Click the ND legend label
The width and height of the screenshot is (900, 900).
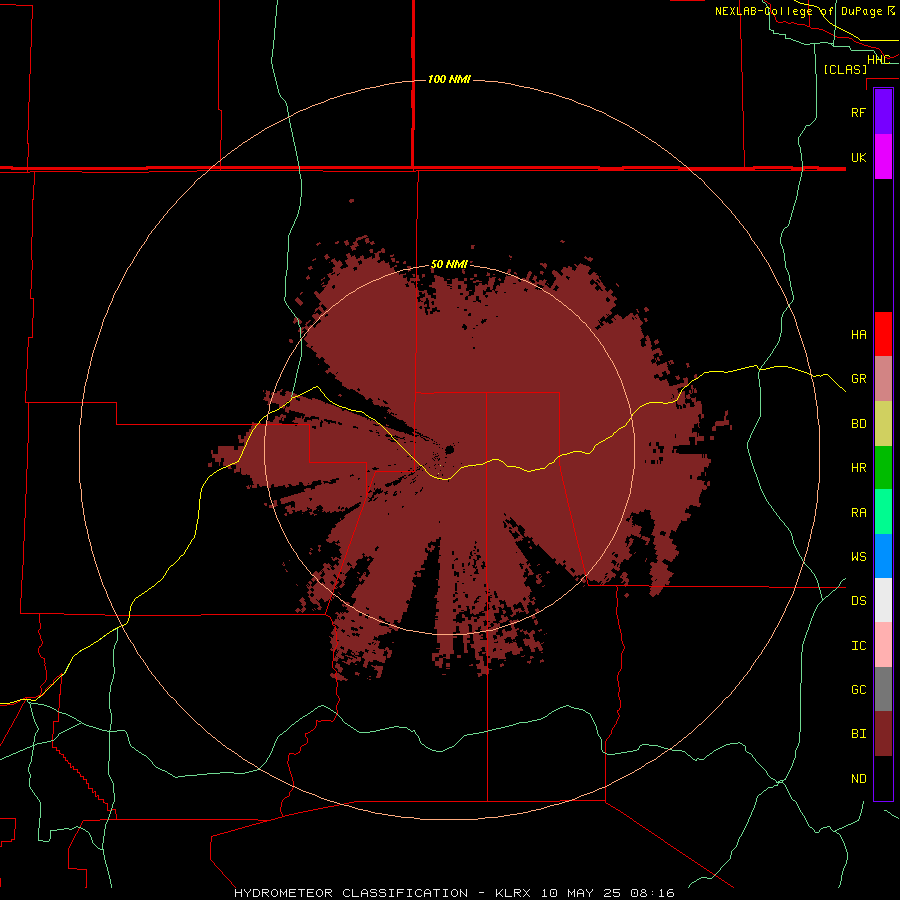[x=858, y=779]
